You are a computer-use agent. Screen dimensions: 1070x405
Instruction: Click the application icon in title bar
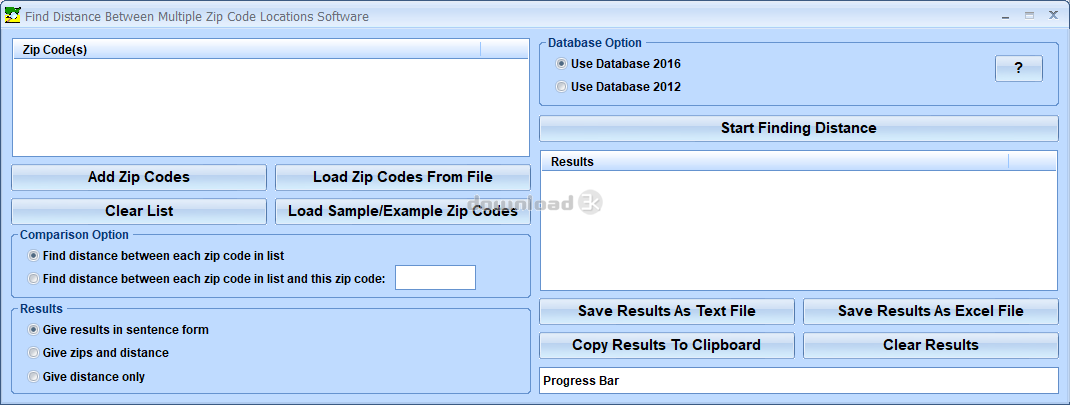[x=12, y=15]
